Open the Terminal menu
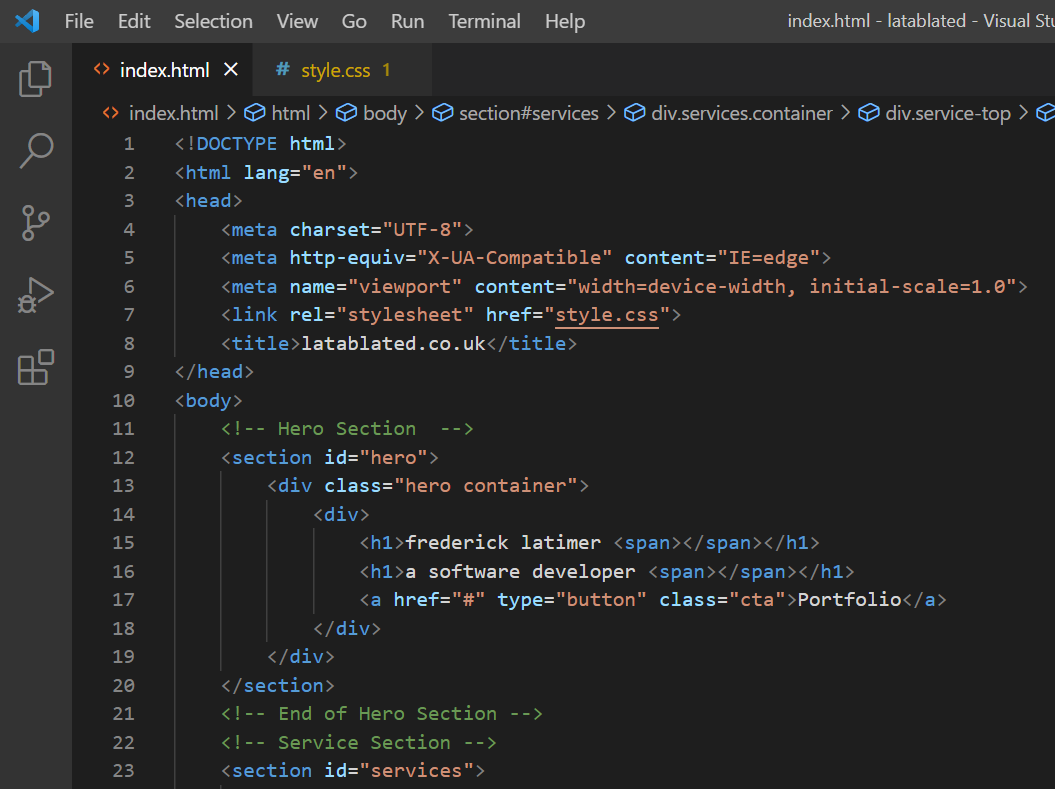This screenshot has height=789, width=1055. click(484, 21)
